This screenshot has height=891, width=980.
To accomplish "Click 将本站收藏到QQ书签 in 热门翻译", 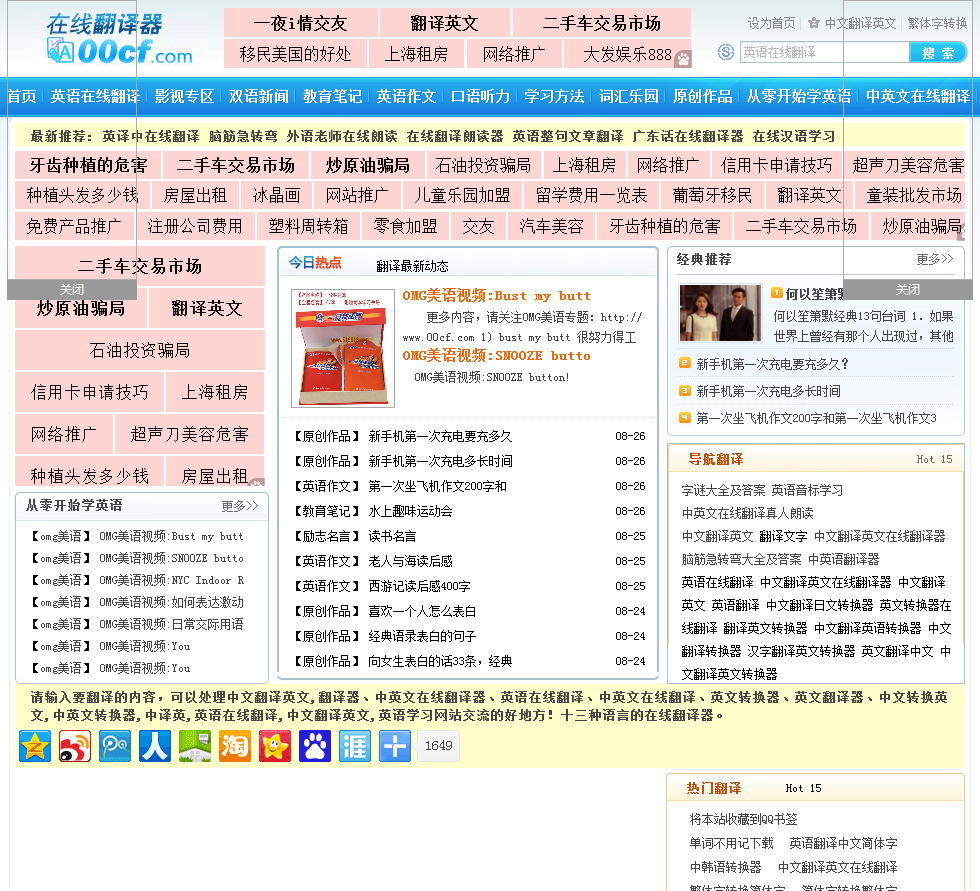I will pos(743,819).
